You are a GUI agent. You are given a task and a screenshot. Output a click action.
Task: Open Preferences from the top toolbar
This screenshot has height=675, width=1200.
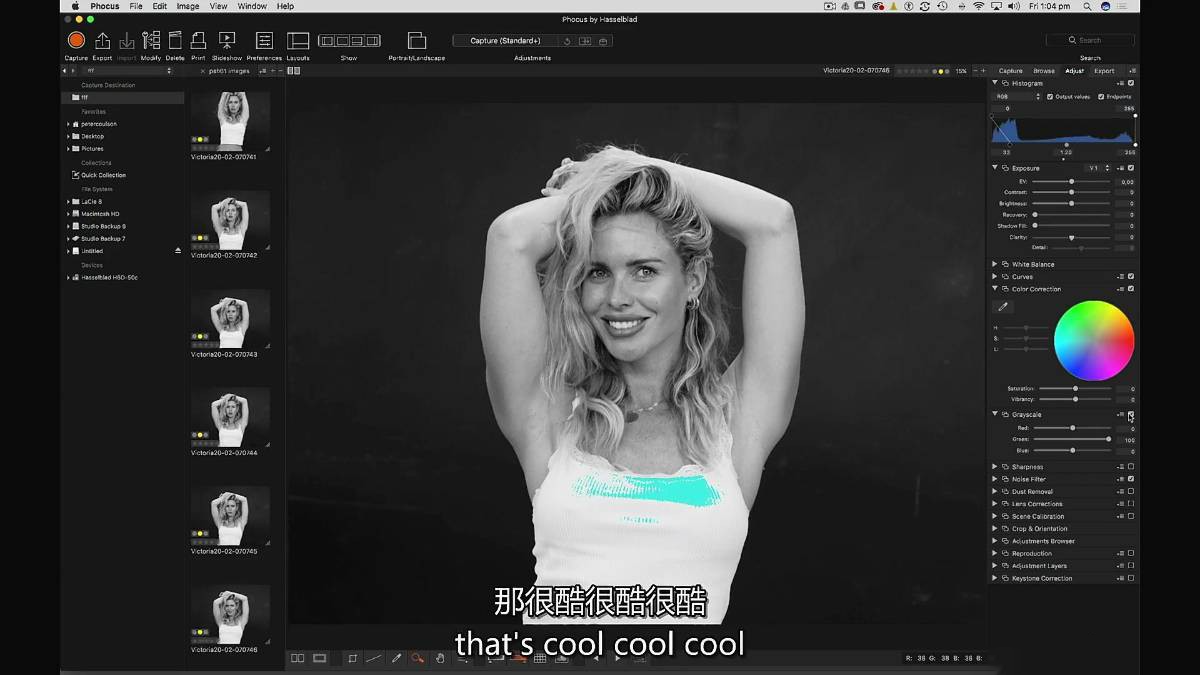click(x=263, y=42)
